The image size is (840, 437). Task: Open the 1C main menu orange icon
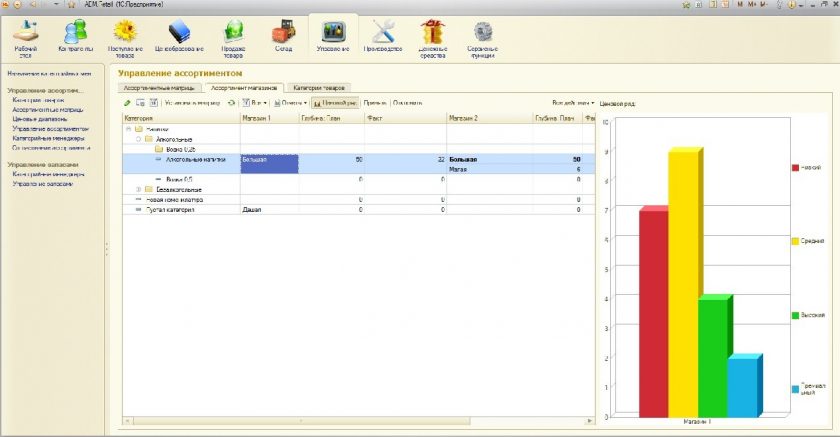(6, 4)
